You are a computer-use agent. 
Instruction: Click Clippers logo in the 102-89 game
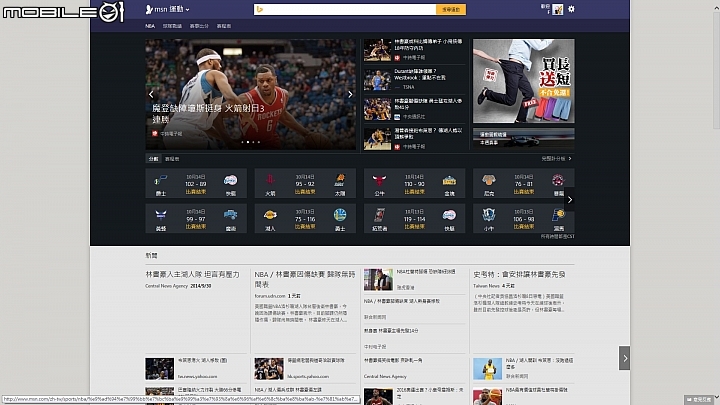[231, 180]
